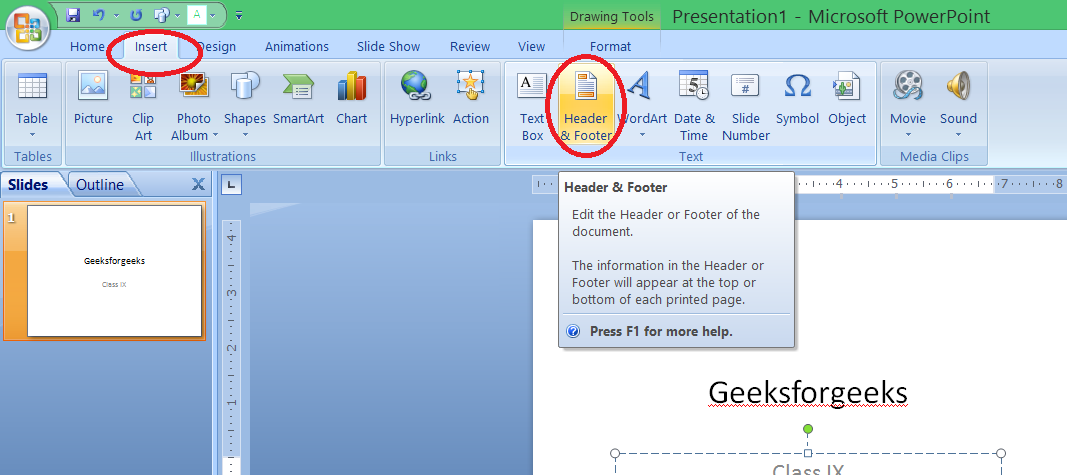Viewport: 1067px width, 475px height.
Task: Insert a Table
Action: [x=32, y=105]
